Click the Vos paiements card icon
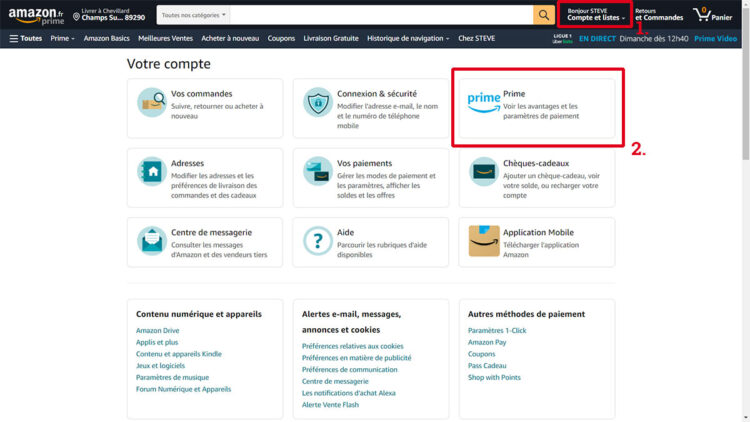Image resolution: width=750 pixels, height=422 pixels. click(x=318, y=171)
